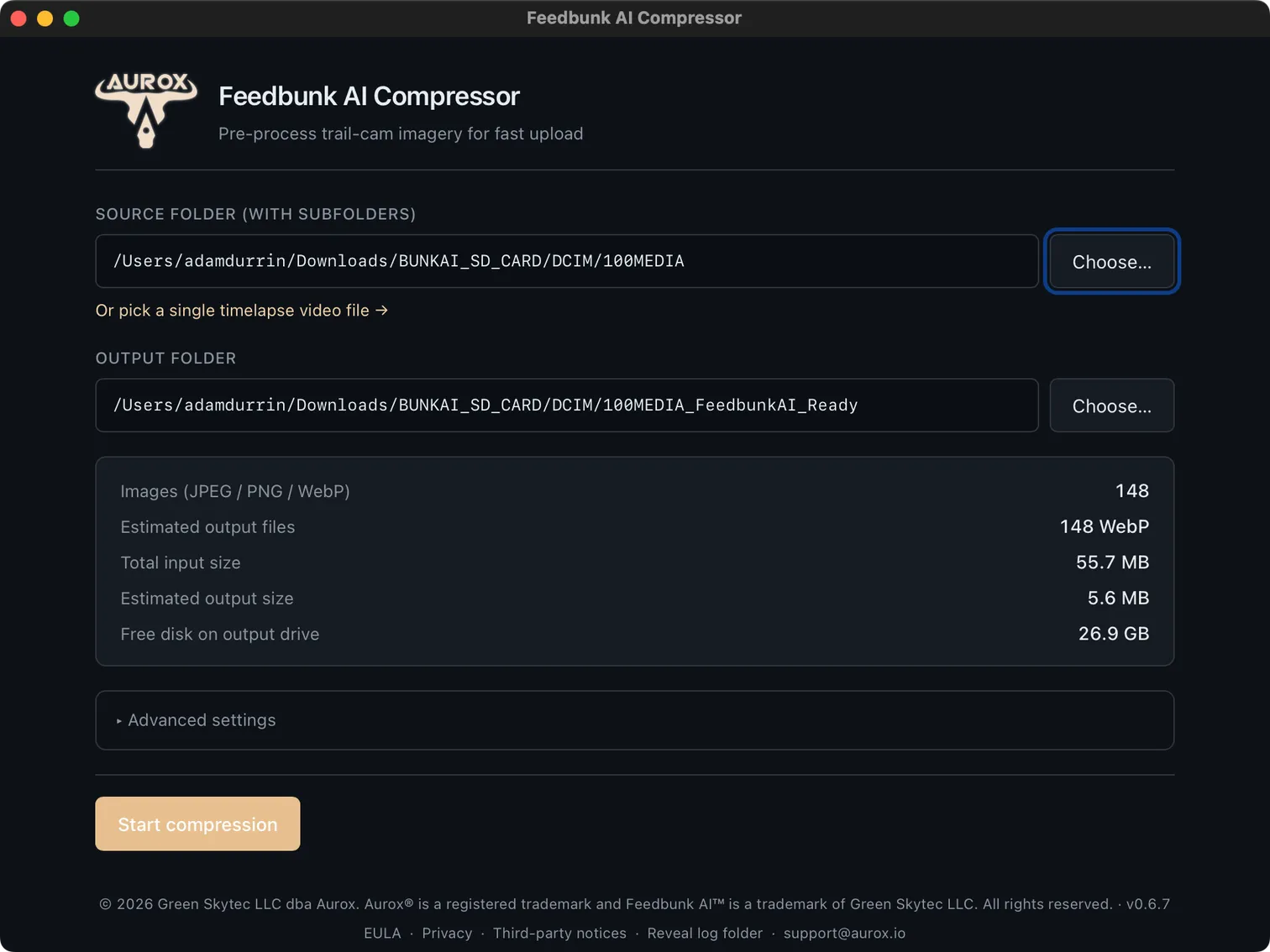
Task: Close the Feedbunk AI Compressor window
Action: tap(18, 18)
